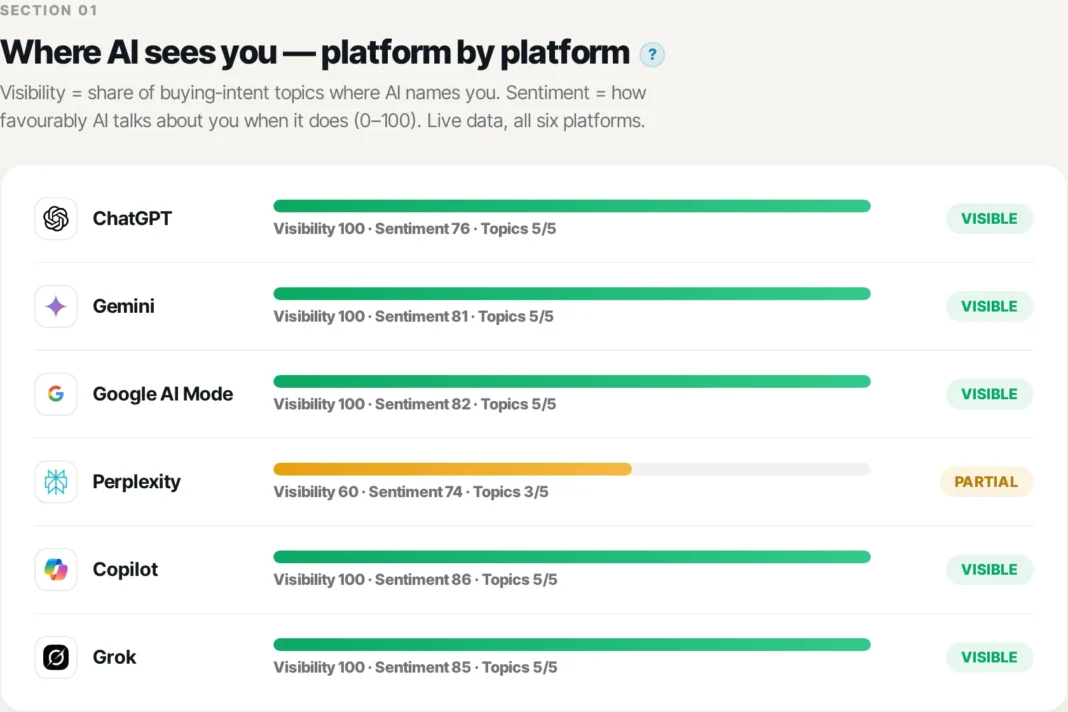Click the VISIBLE badge for Gemini

click(989, 307)
